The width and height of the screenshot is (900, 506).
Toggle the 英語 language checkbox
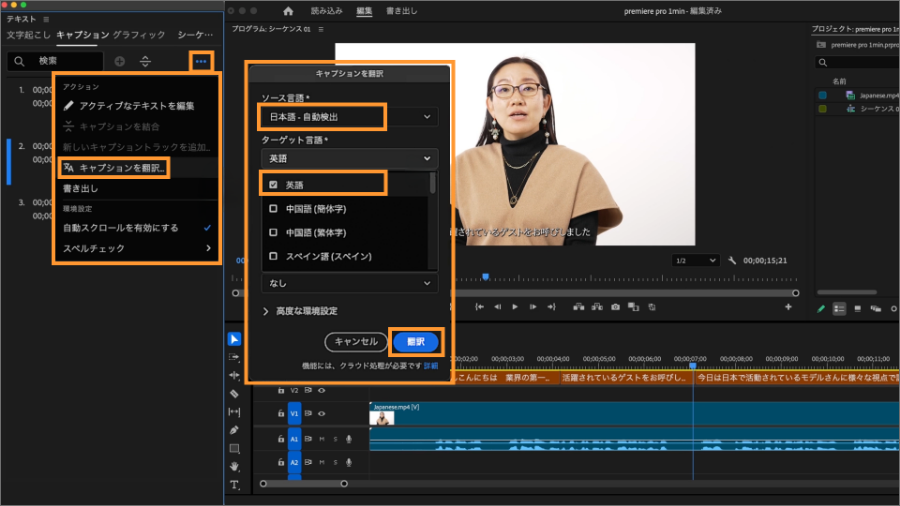point(273,185)
